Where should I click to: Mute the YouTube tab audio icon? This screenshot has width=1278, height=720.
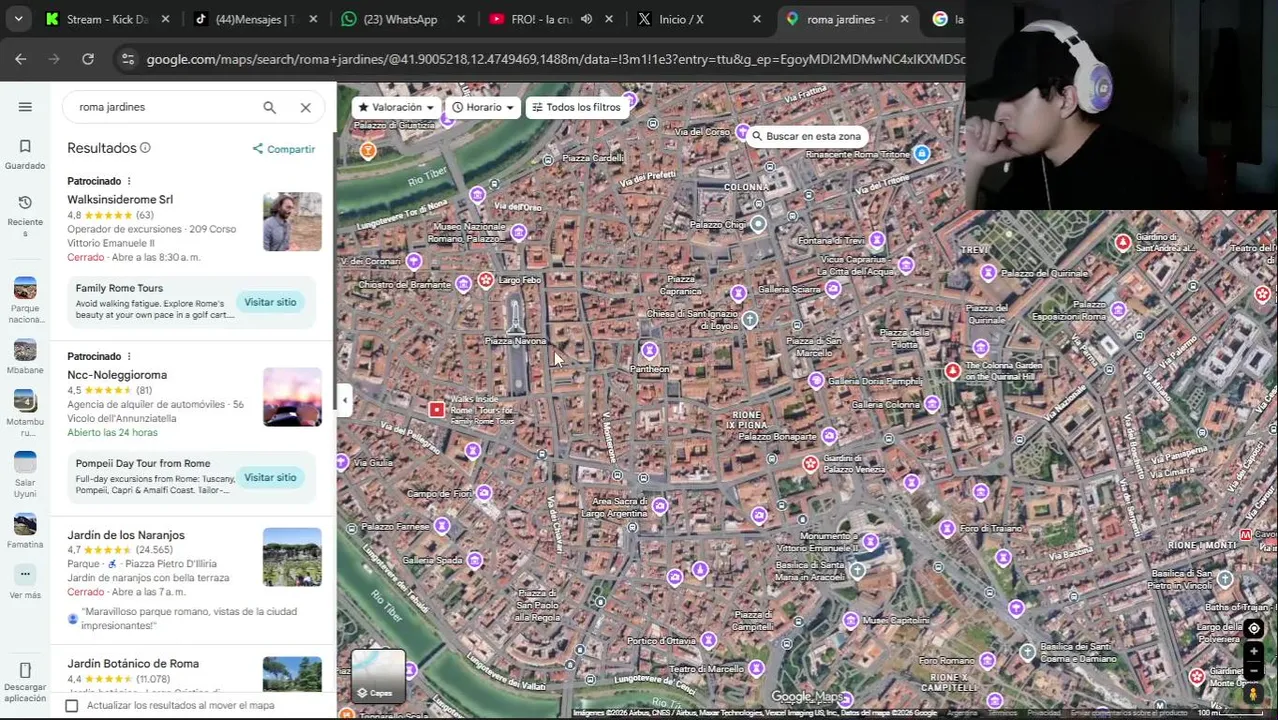(586, 19)
